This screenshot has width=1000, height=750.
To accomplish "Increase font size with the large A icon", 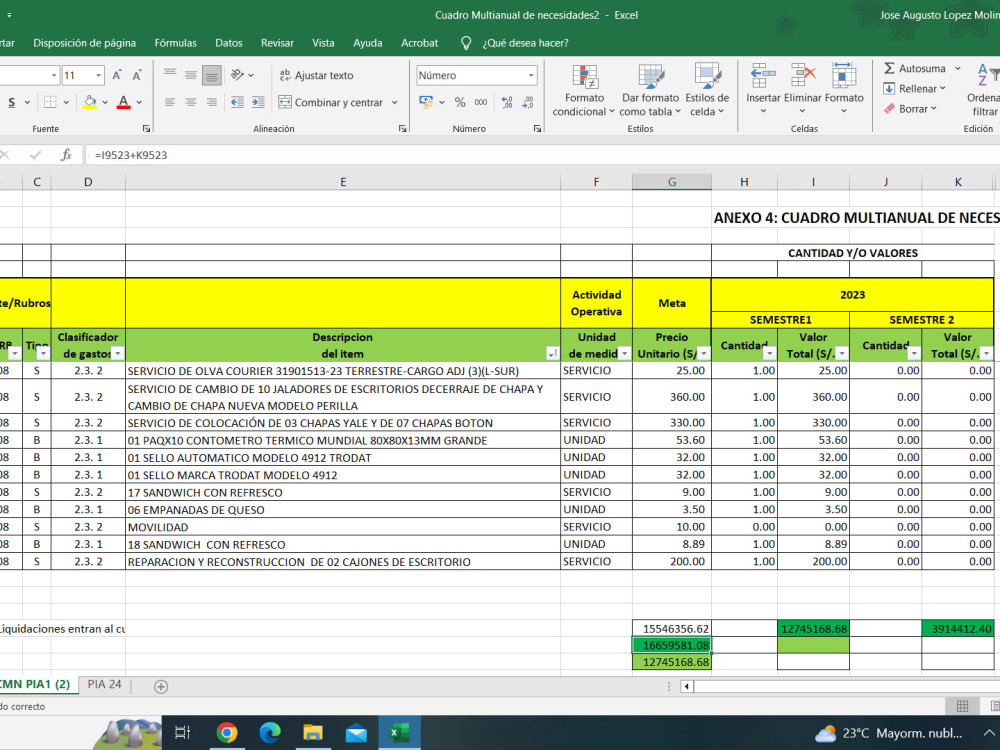I will pyautogui.click(x=117, y=75).
